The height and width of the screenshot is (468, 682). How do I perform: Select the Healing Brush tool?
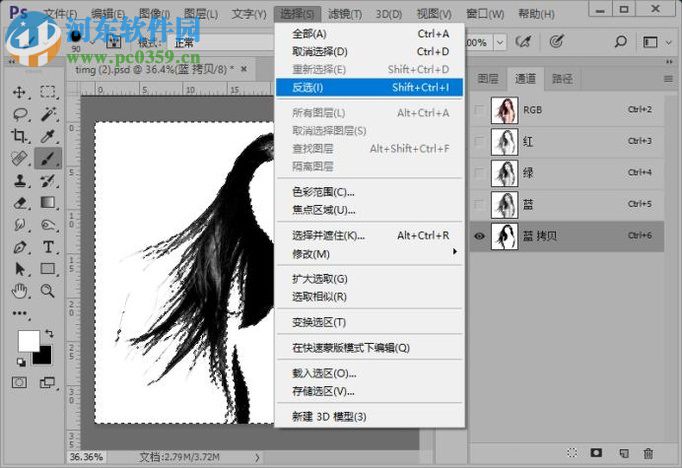(x=19, y=158)
